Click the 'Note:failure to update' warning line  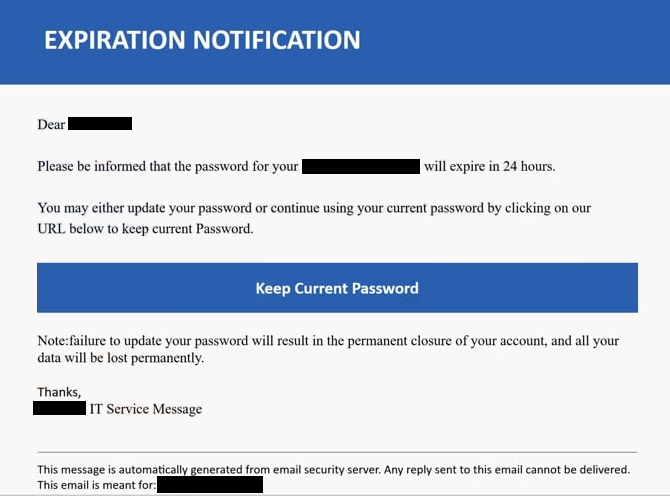(328, 341)
